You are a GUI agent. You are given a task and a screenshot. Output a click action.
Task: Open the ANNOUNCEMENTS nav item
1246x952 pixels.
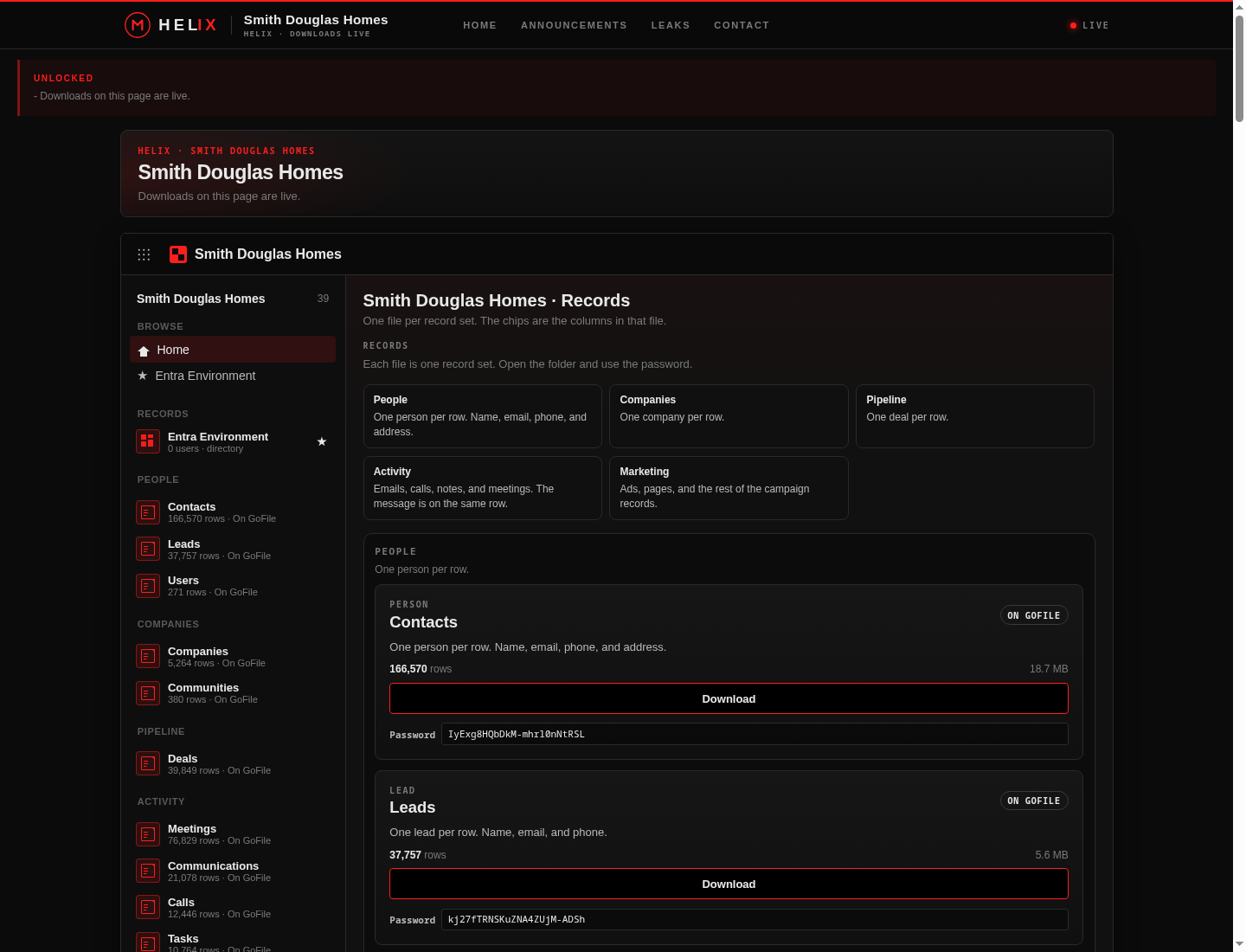pos(574,25)
